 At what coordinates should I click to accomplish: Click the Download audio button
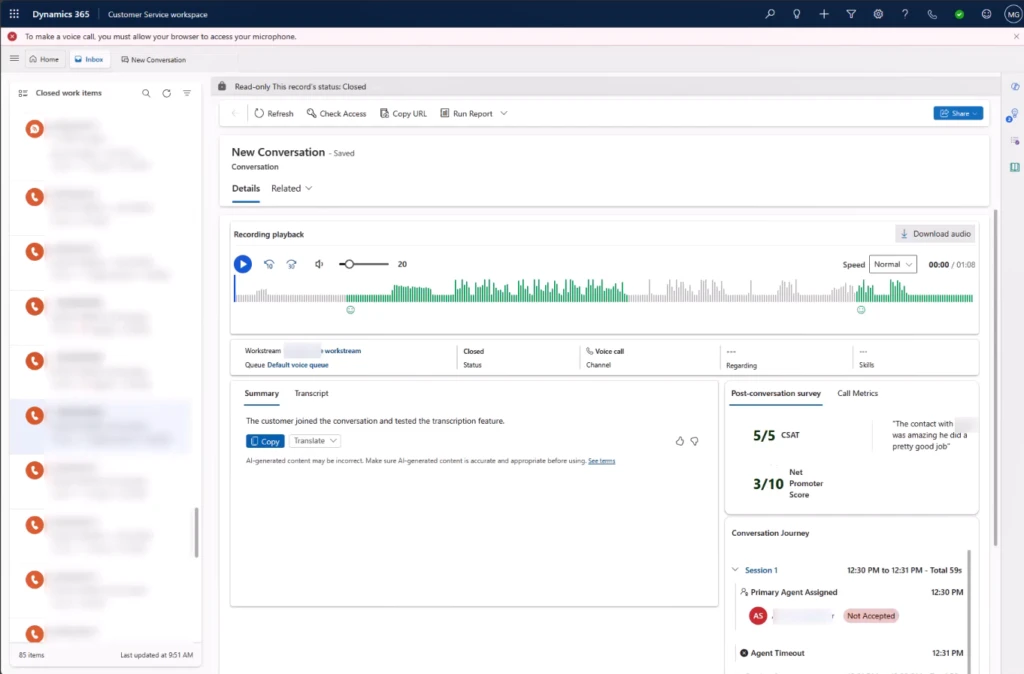point(934,233)
